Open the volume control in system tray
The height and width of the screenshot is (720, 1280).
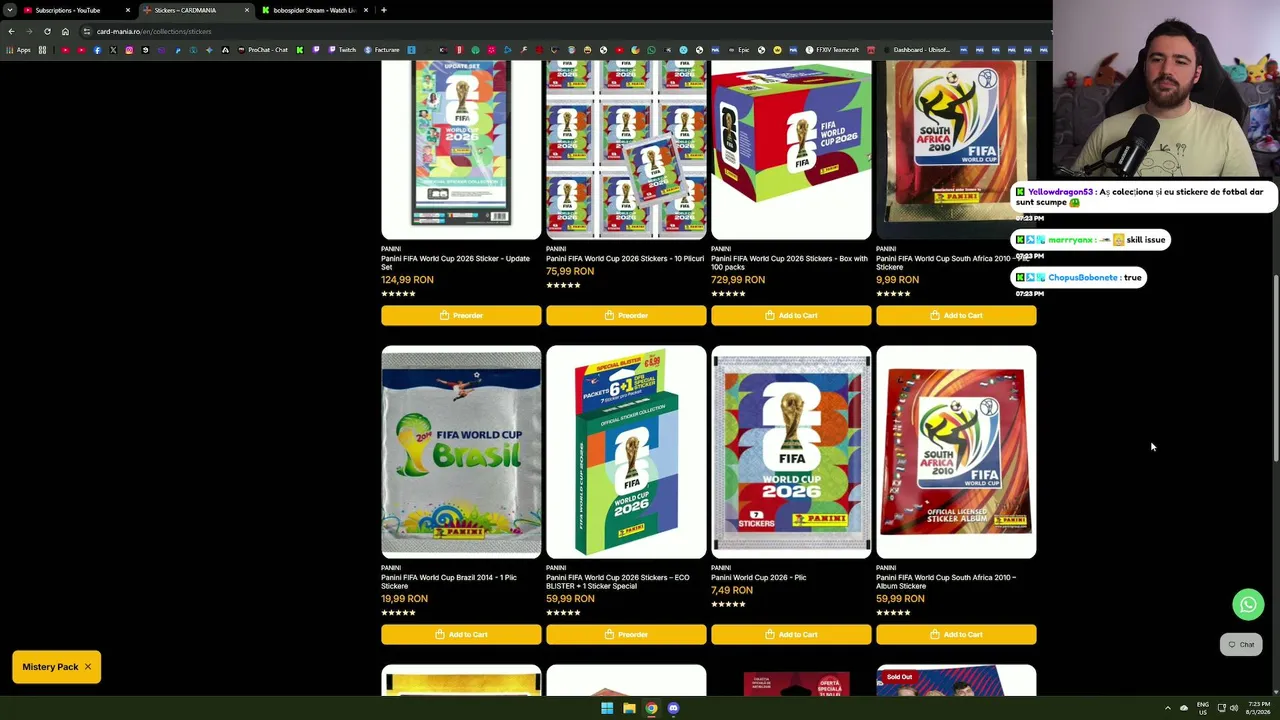[1233, 708]
